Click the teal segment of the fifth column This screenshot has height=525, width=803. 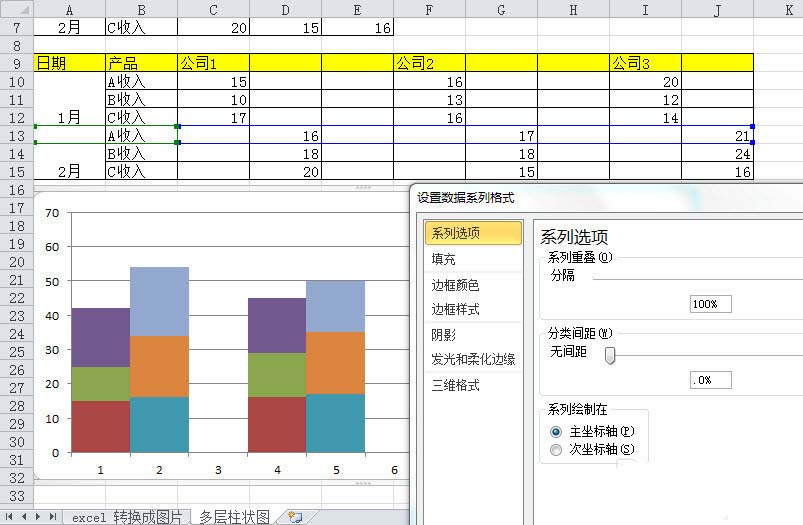[335, 423]
